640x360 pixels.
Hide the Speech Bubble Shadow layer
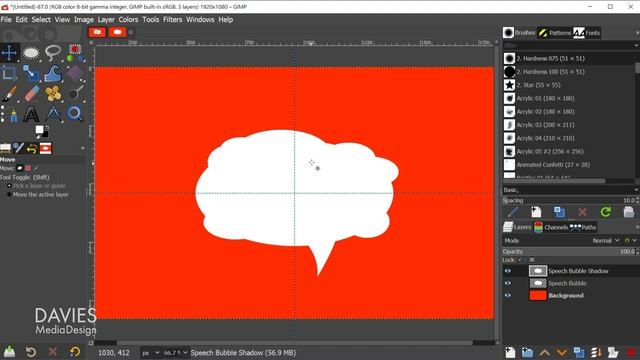pos(508,271)
